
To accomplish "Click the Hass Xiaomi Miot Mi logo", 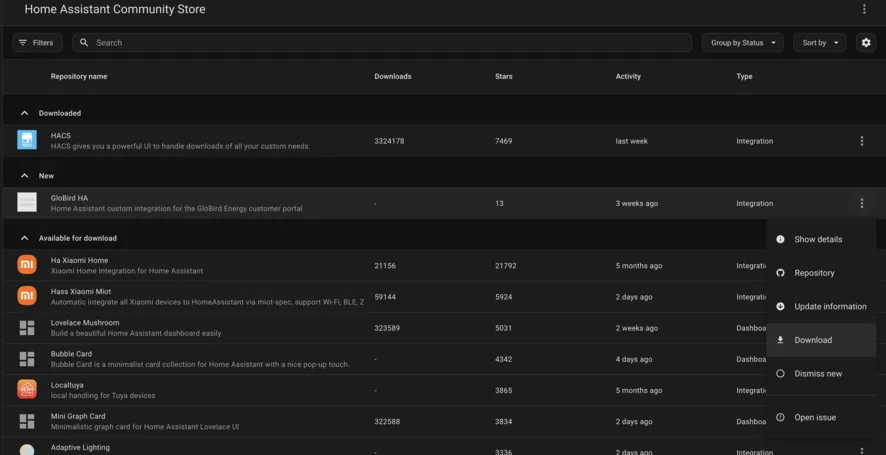I will (x=27, y=296).
